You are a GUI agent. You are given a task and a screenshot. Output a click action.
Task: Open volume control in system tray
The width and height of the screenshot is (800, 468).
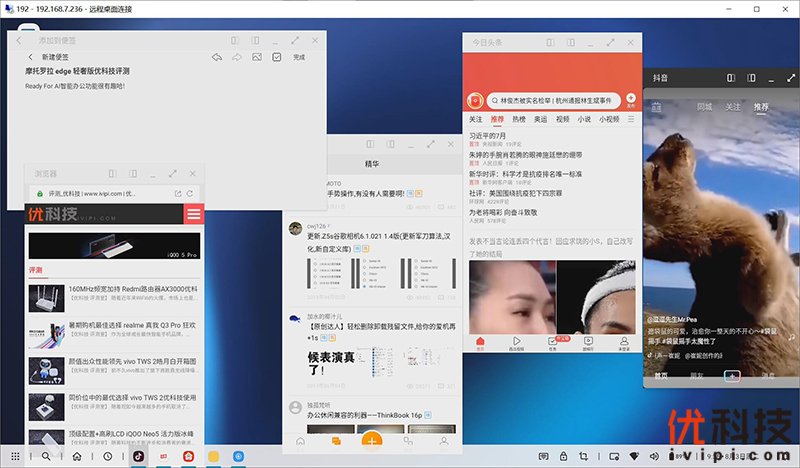654,456
